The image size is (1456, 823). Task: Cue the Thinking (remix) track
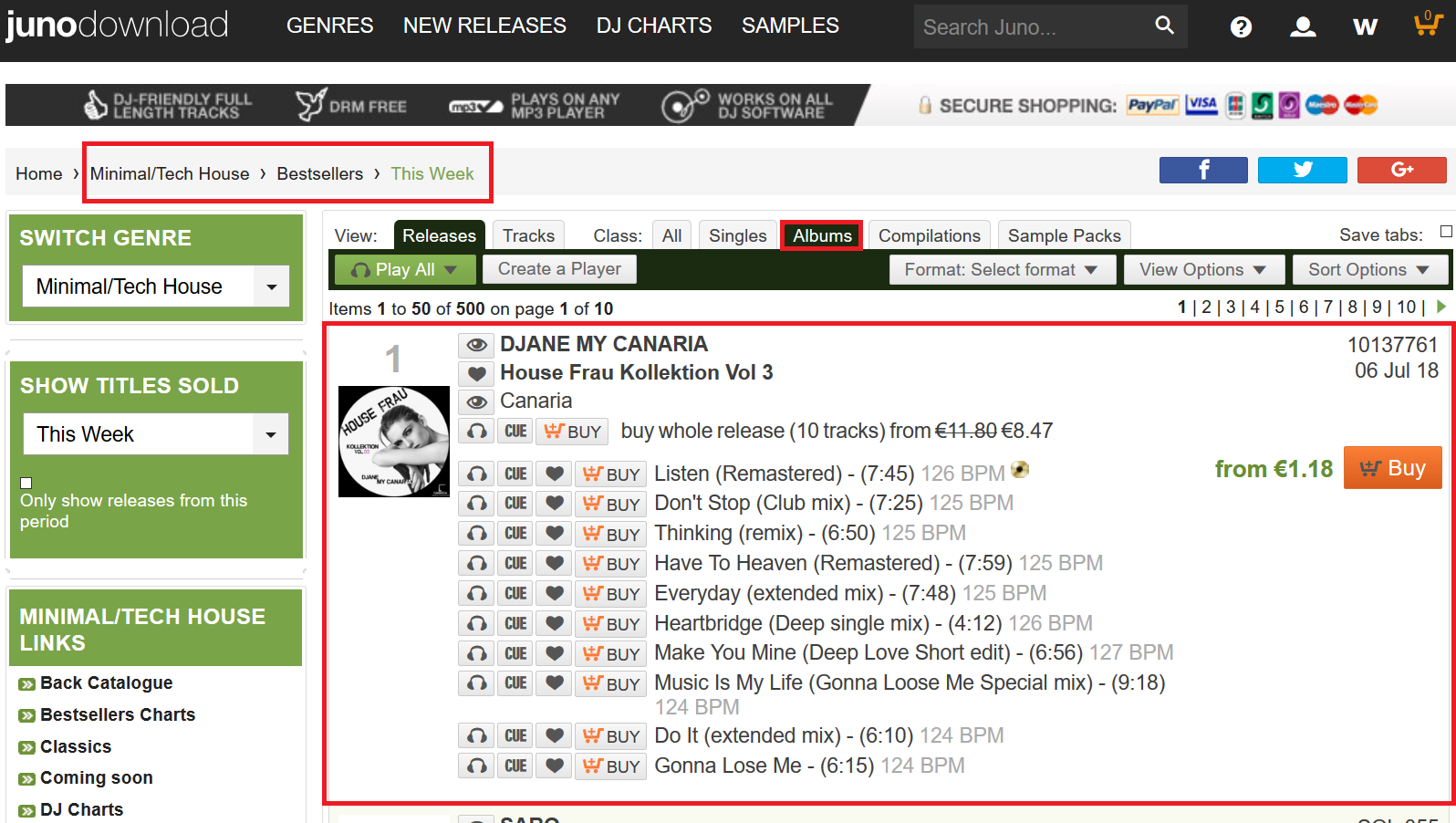click(x=515, y=533)
